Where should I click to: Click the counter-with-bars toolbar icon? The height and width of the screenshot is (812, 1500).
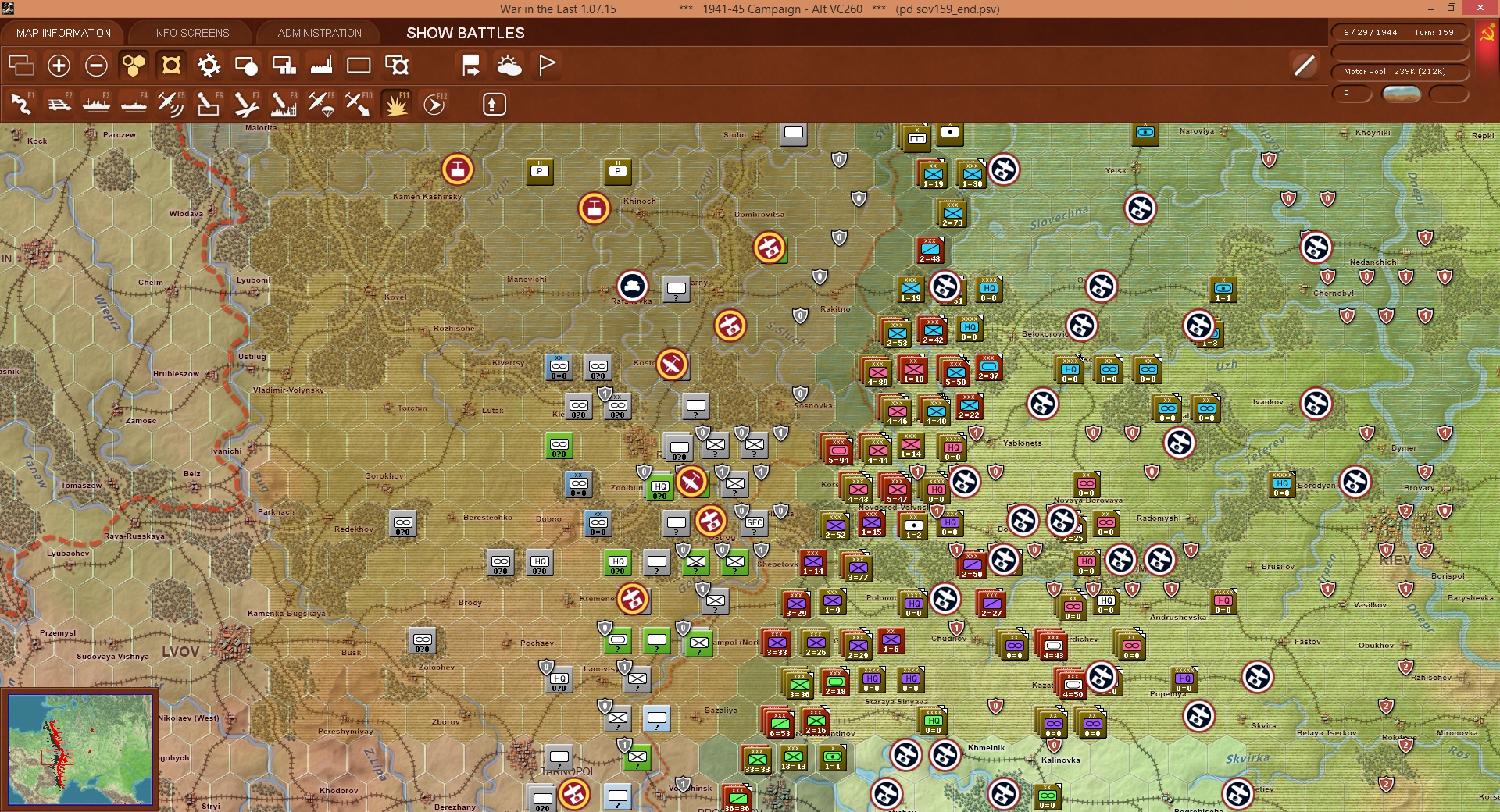(x=284, y=66)
